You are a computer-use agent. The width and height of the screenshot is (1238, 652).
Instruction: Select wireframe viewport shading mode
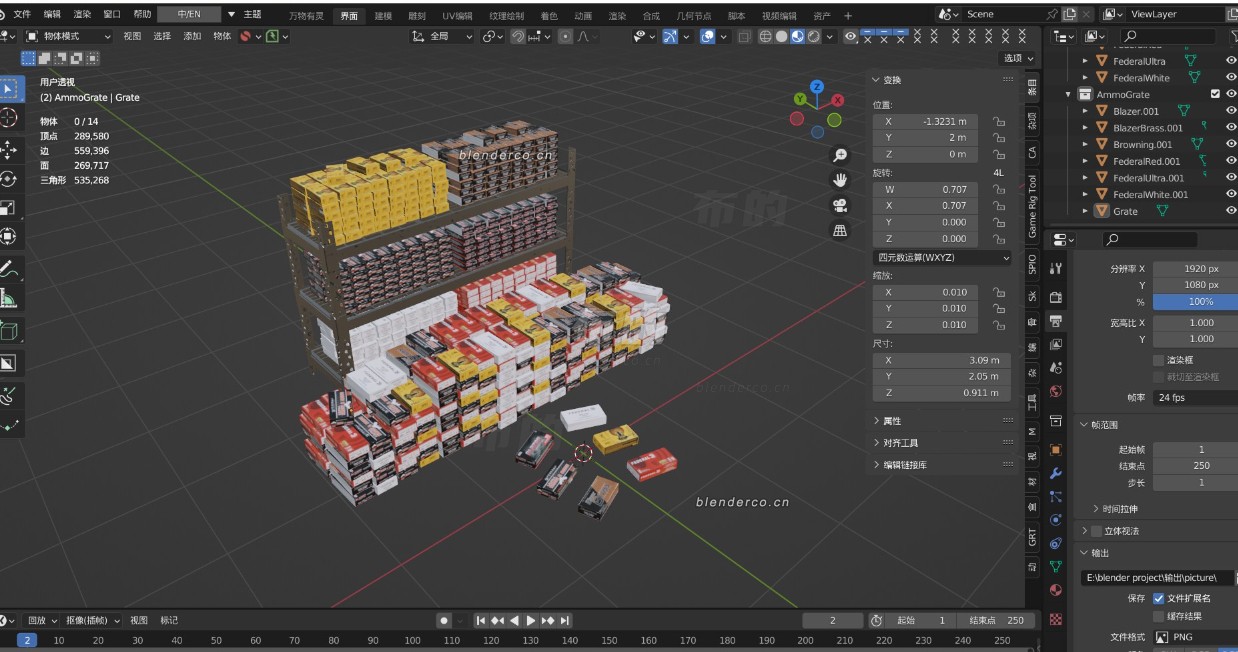point(765,36)
